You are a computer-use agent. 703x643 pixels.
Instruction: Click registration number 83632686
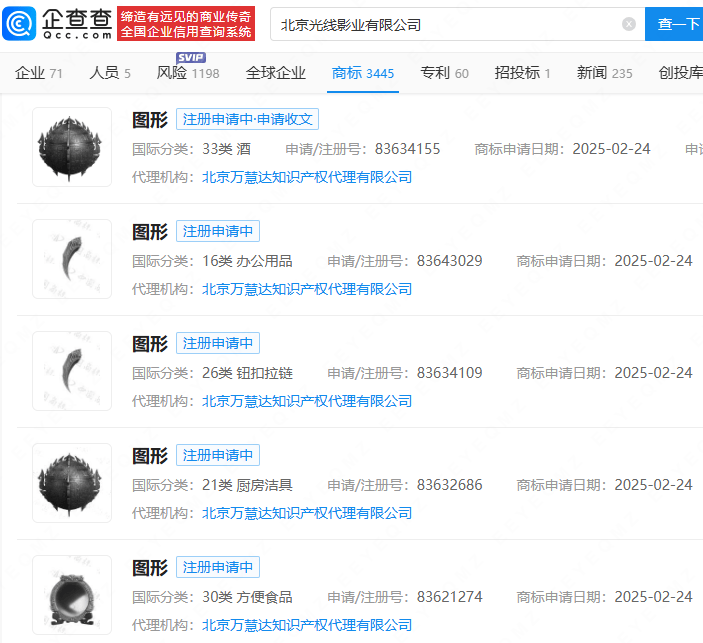pyautogui.click(x=450, y=485)
